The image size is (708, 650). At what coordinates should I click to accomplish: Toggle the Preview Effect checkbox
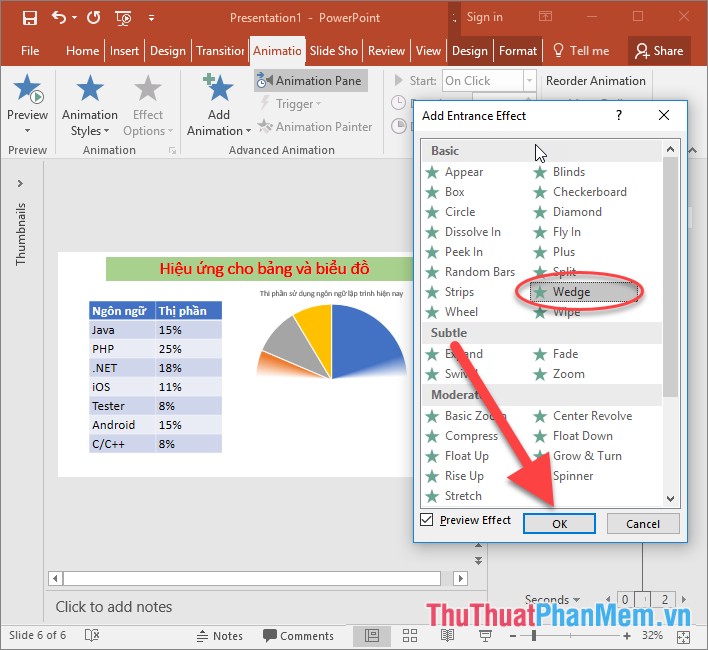[x=427, y=520]
